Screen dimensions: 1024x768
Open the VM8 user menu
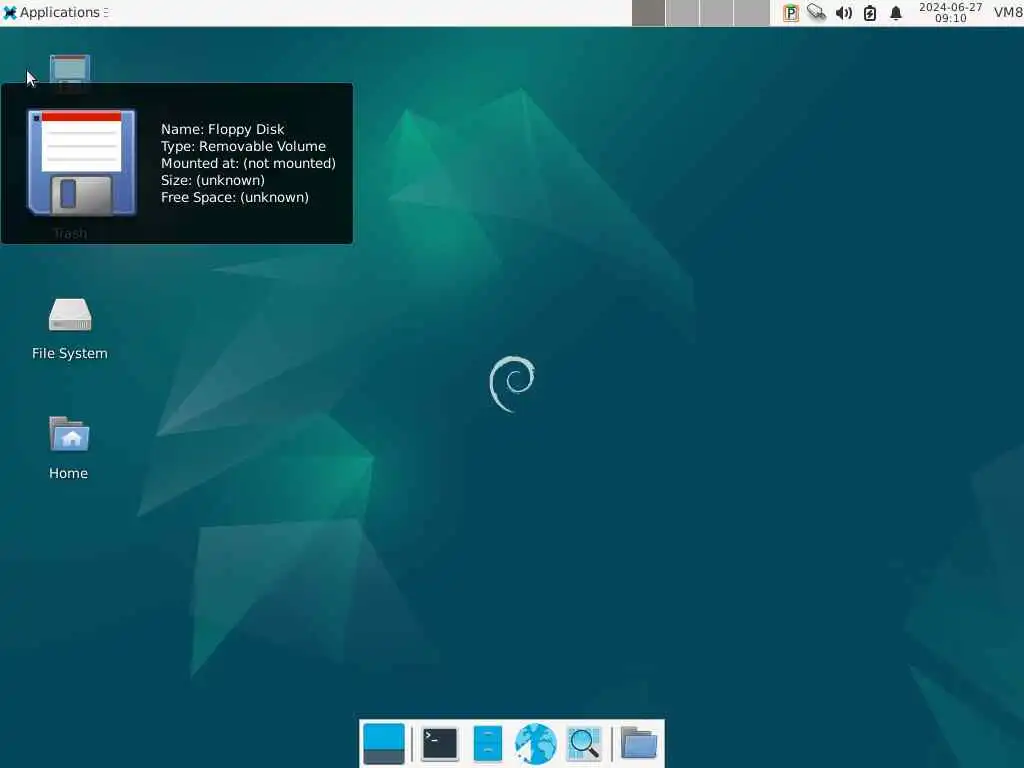[1008, 12]
